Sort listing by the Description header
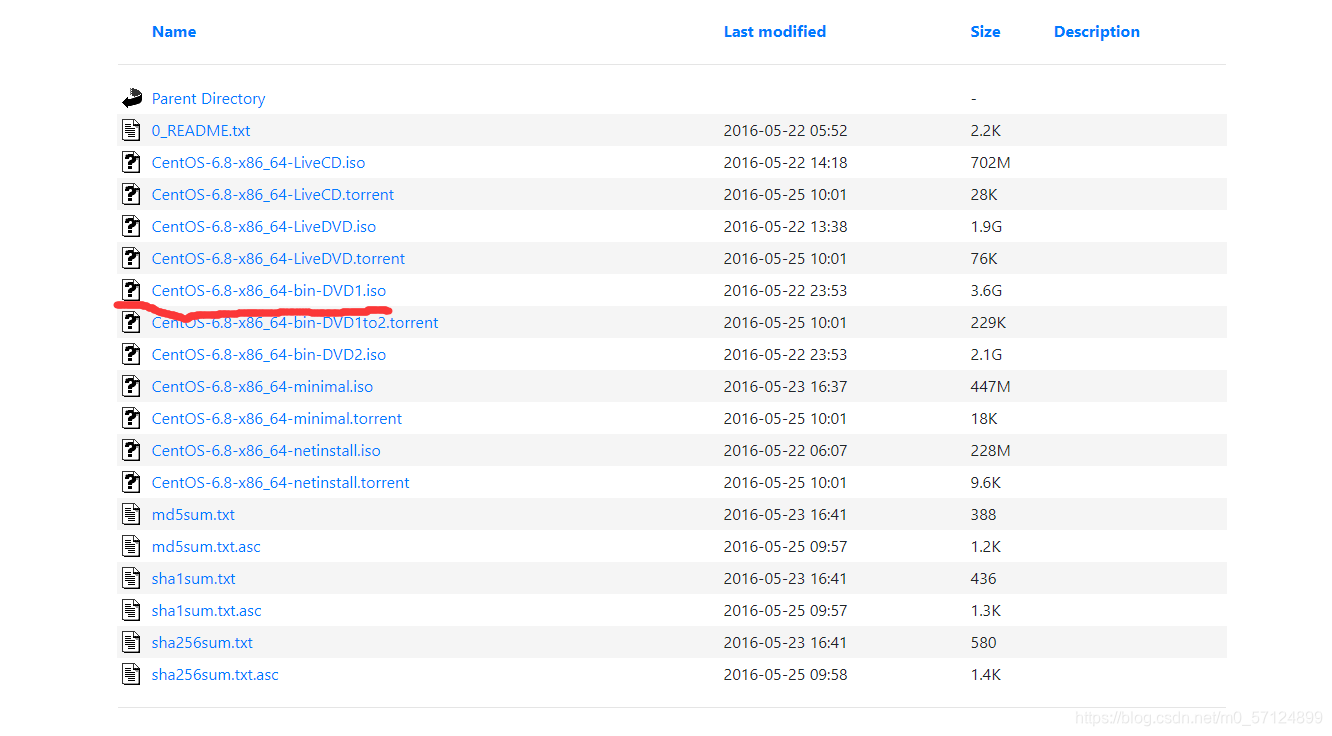This screenshot has width=1332, height=736. pos(1097,32)
